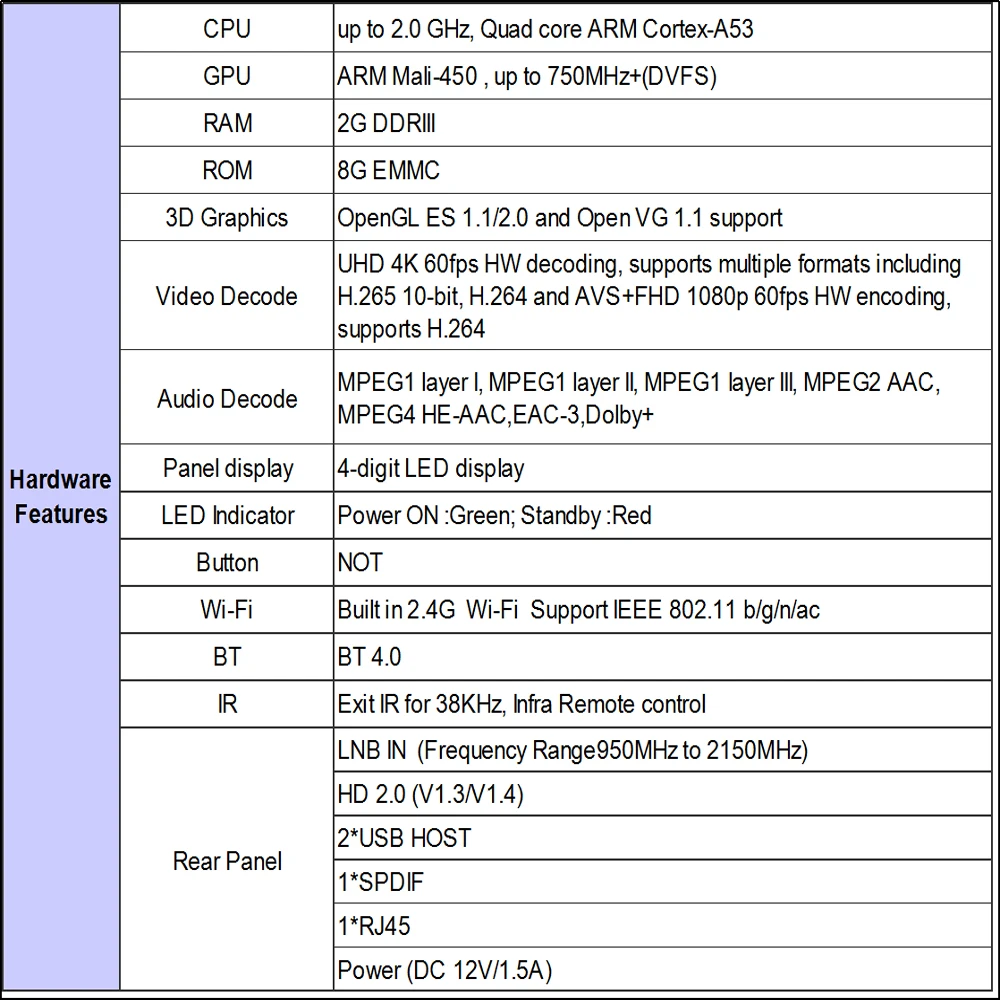Screen dimensions: 1000x1000
Task: Click the IR 38KHz remote control cell
Action: coord(662,704)
